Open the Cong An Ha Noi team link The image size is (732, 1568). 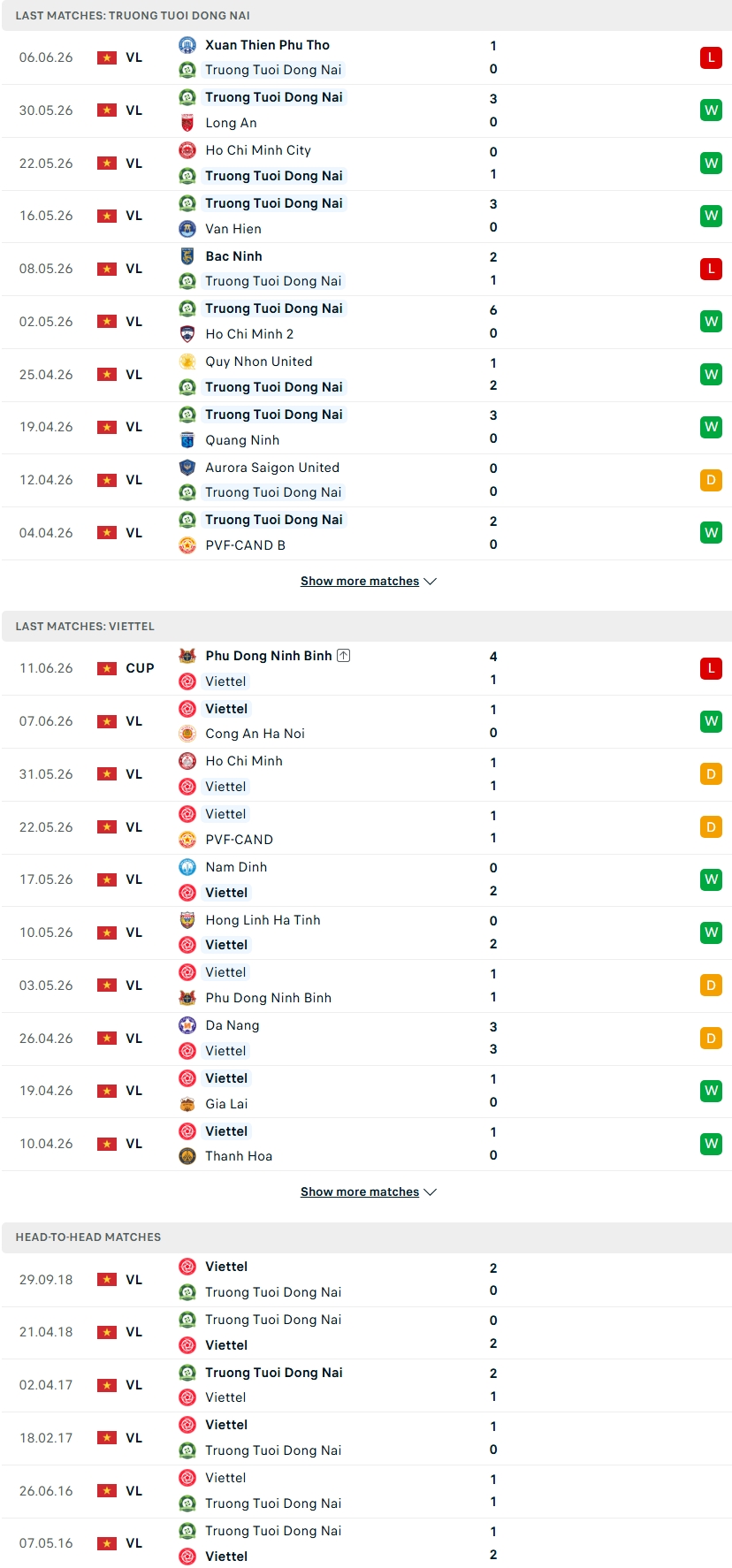[x=255, y=734]
